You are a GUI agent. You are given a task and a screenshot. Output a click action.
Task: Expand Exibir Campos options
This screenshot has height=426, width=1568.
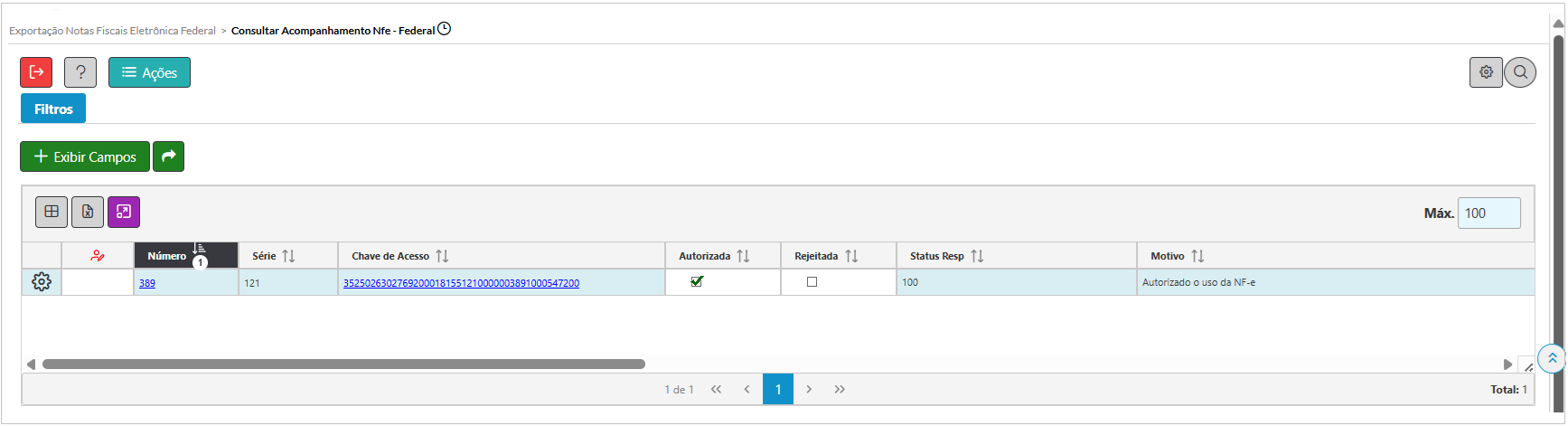85,156
